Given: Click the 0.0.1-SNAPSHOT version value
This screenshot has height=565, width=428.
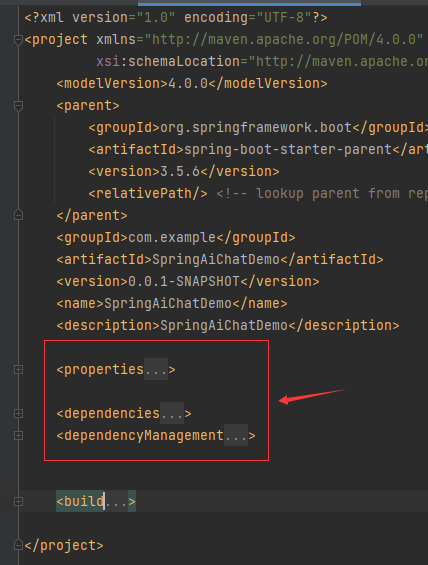Looking at the screenshot, I should click(x=184, y=281).
